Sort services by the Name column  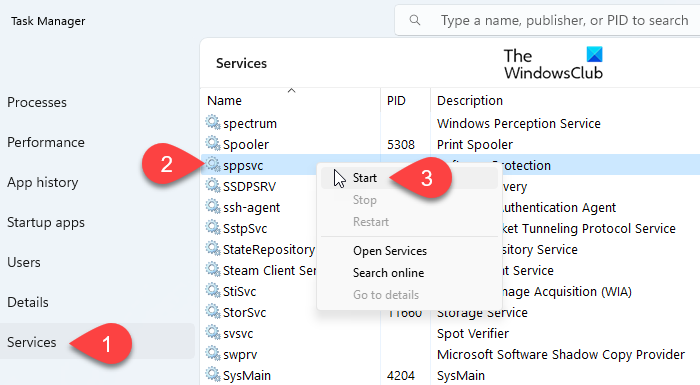point(290,100)
